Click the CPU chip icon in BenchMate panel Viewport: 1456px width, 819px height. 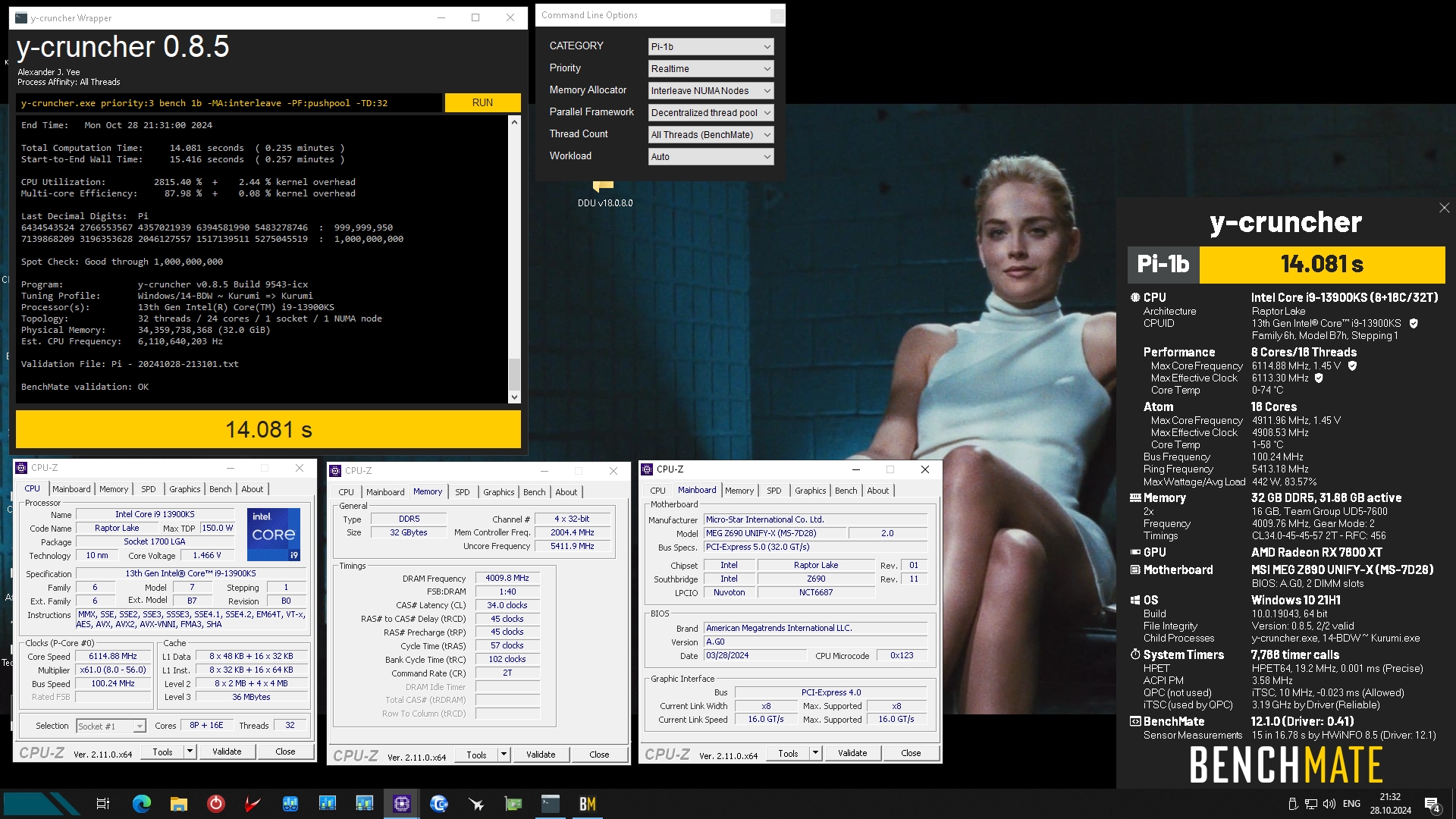(1135, 297)
